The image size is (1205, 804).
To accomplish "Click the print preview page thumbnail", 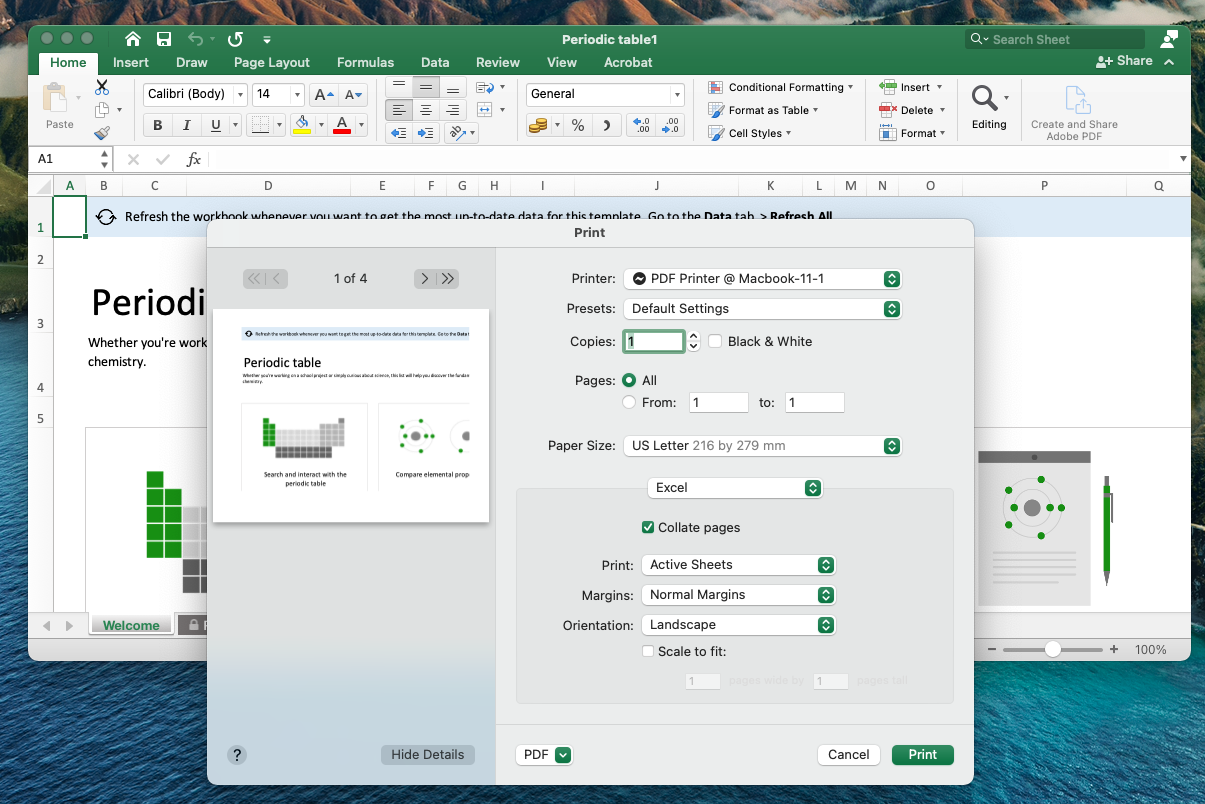I will tap(351, 415).
